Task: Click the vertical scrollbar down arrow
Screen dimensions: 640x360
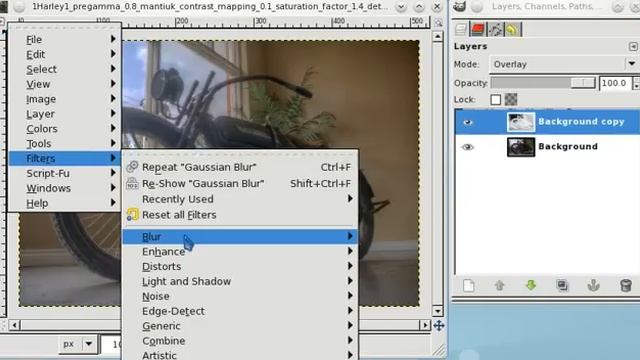Action: coord(438,311)
